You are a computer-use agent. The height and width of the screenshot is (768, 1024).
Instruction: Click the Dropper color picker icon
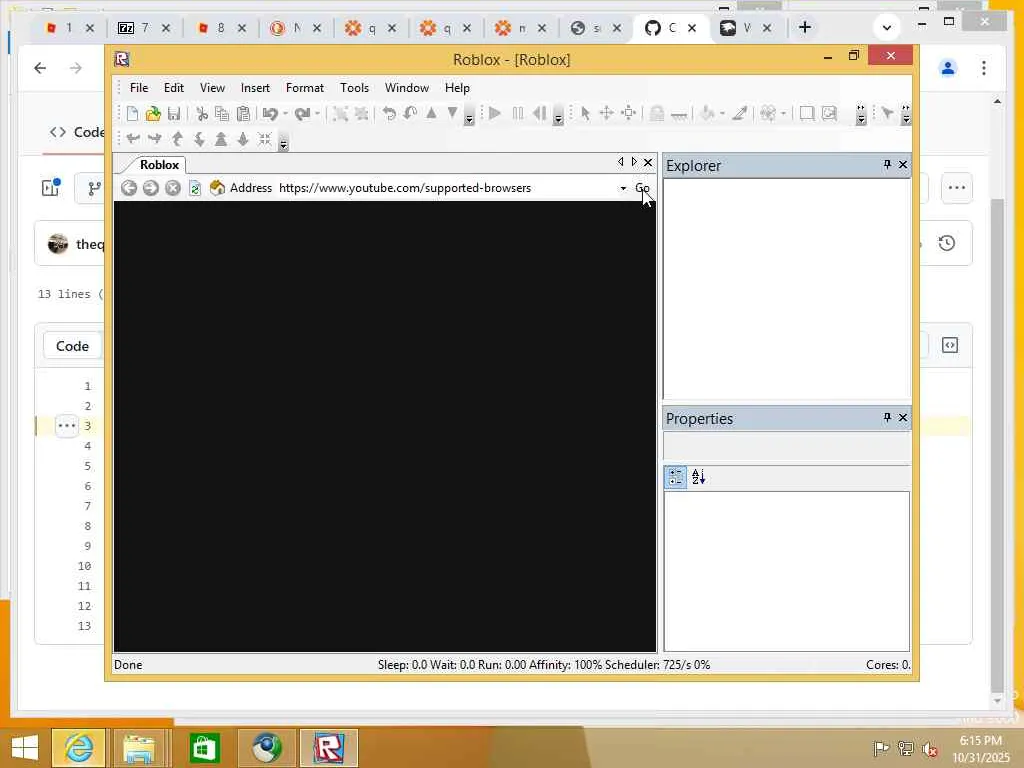739,114
